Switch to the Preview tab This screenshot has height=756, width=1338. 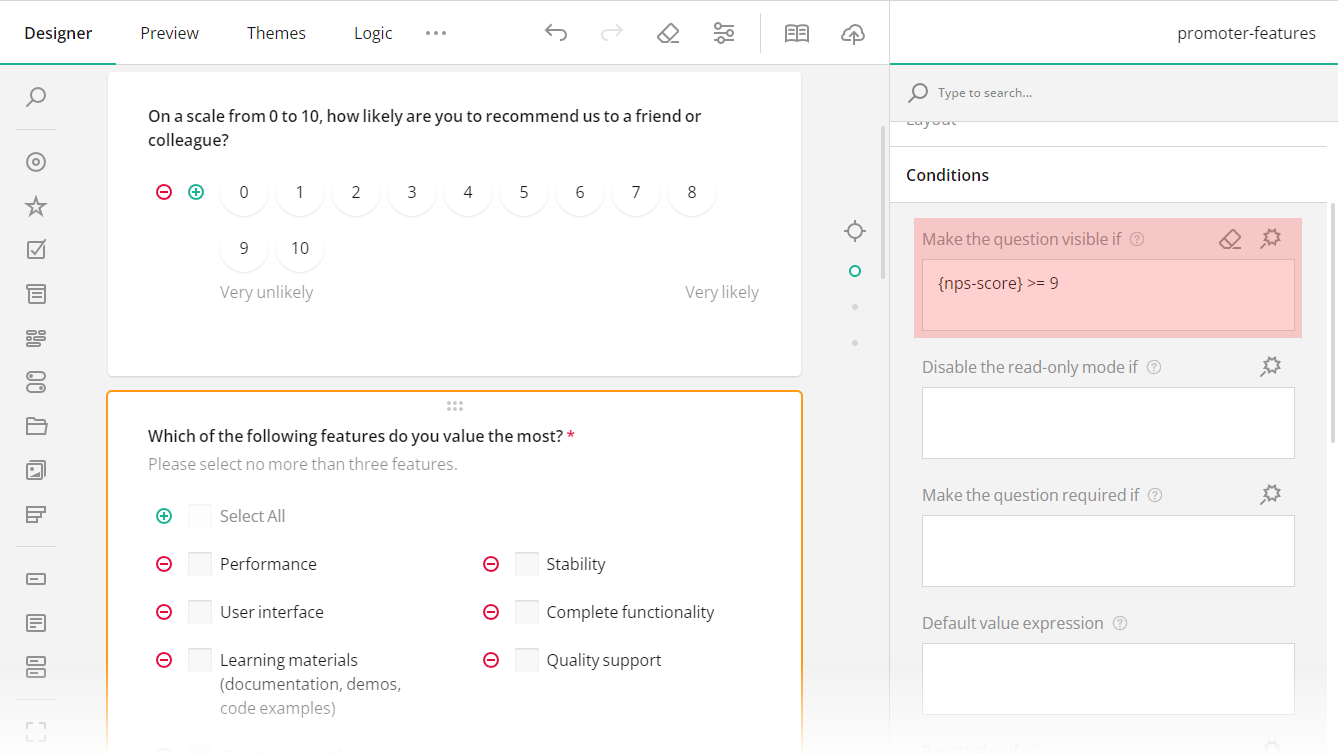point(168,32)
